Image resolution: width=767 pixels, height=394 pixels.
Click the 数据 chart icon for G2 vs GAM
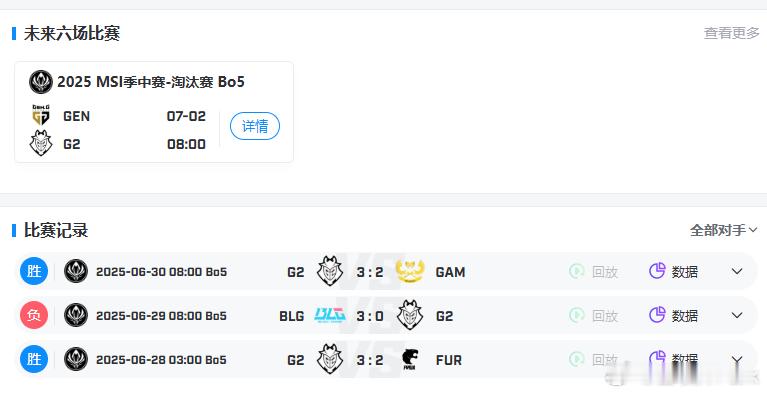657,271
